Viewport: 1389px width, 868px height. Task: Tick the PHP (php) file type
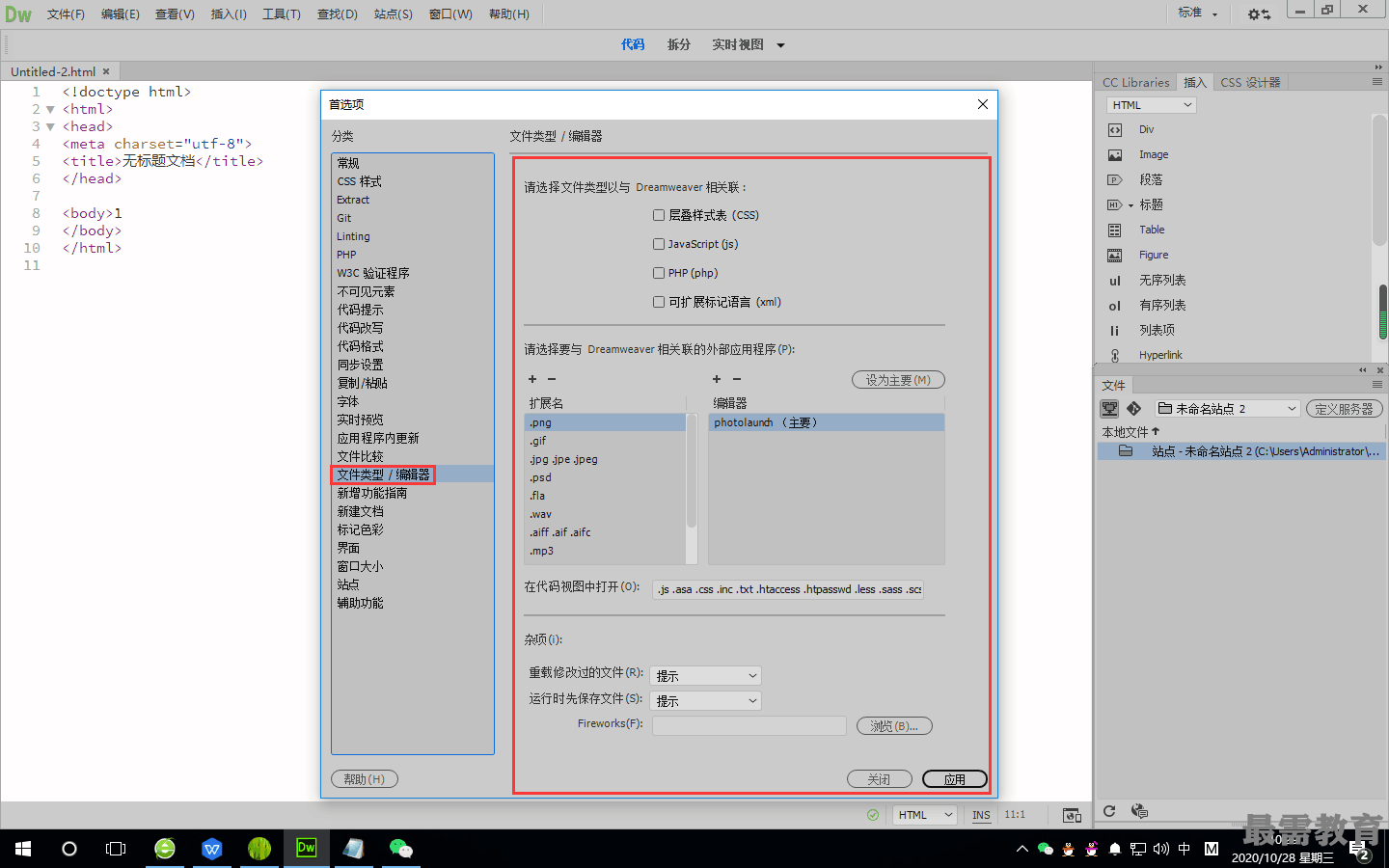[x=659, y=273]
